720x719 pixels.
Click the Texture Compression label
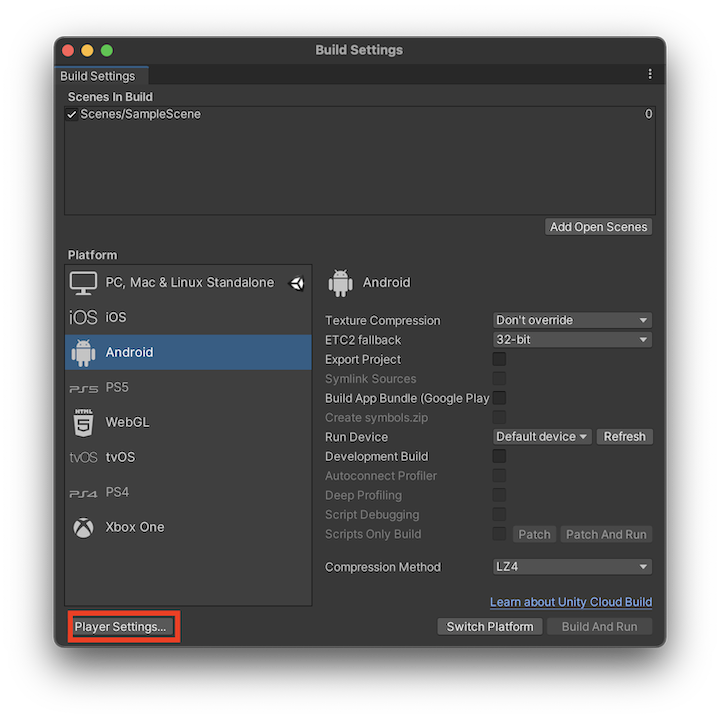(x=382, y=320)
